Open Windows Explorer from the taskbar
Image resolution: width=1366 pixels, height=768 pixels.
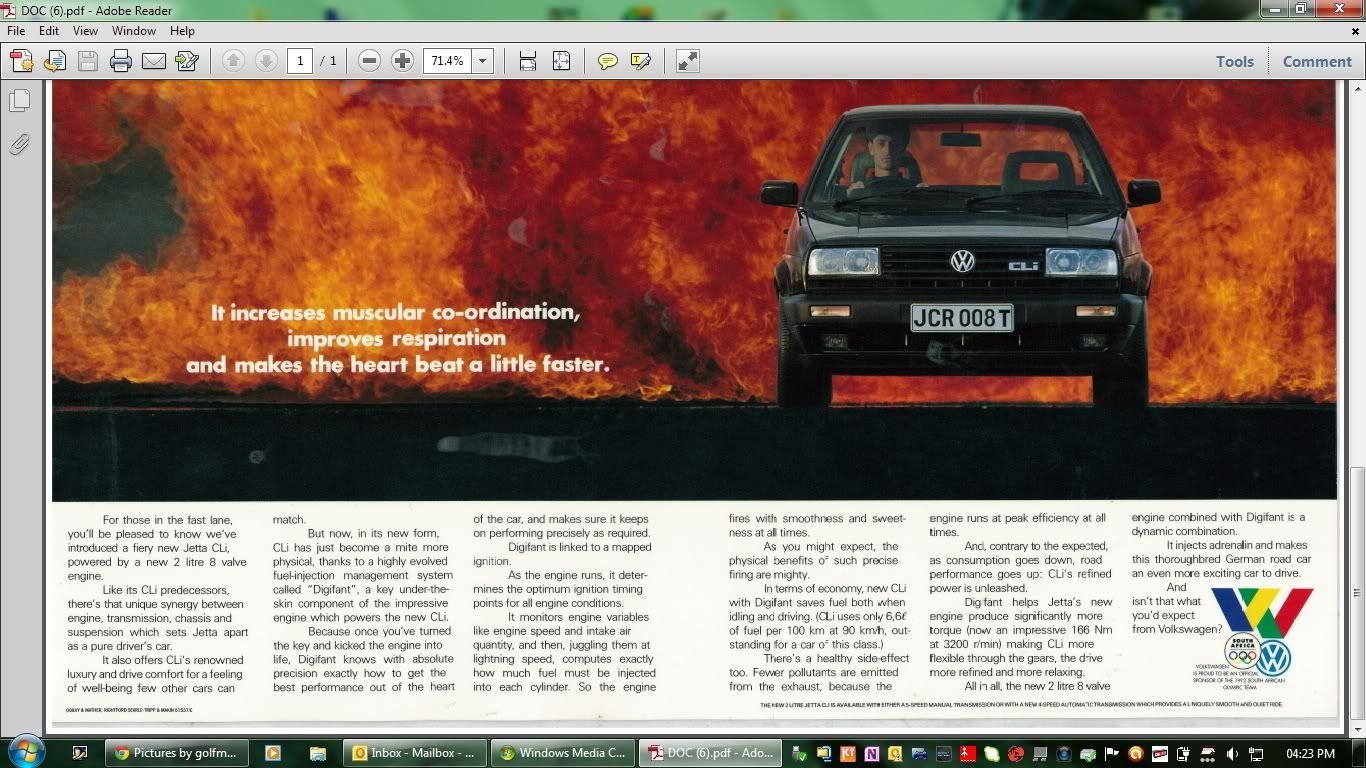coord(317,753)
